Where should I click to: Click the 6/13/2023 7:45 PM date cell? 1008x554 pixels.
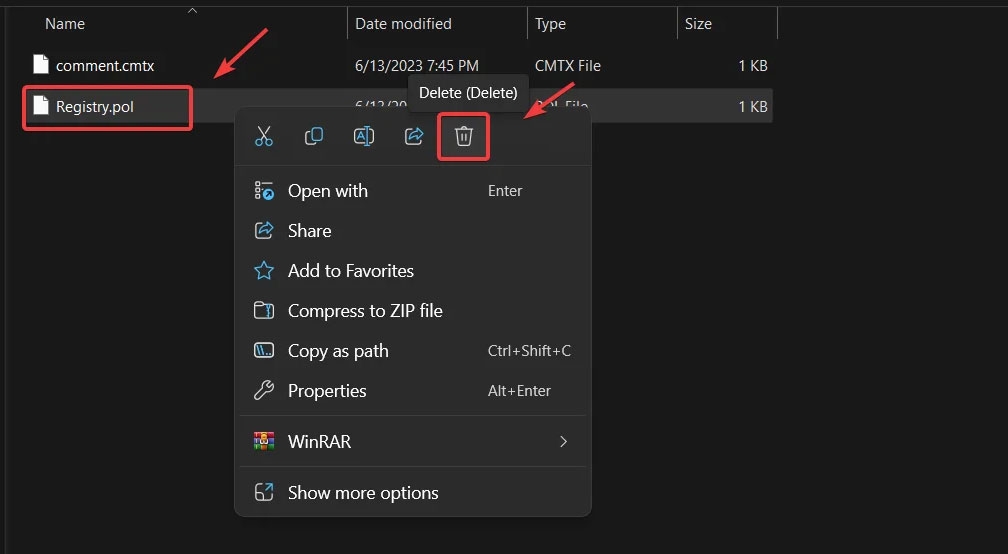(x=417, y=66)
